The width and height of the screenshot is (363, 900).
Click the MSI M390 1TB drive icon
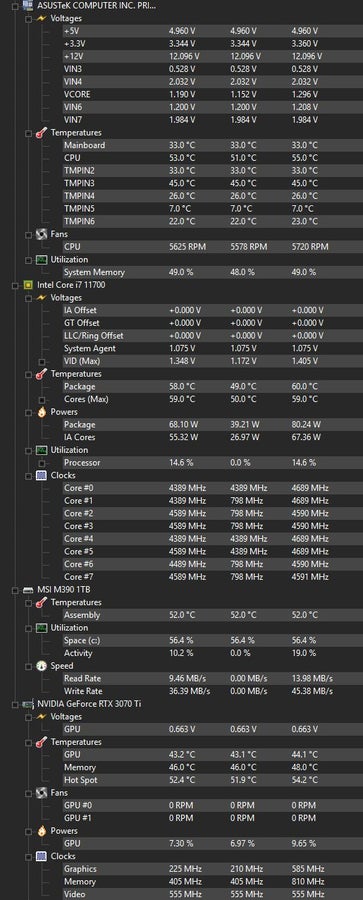[x=27, y=589]
